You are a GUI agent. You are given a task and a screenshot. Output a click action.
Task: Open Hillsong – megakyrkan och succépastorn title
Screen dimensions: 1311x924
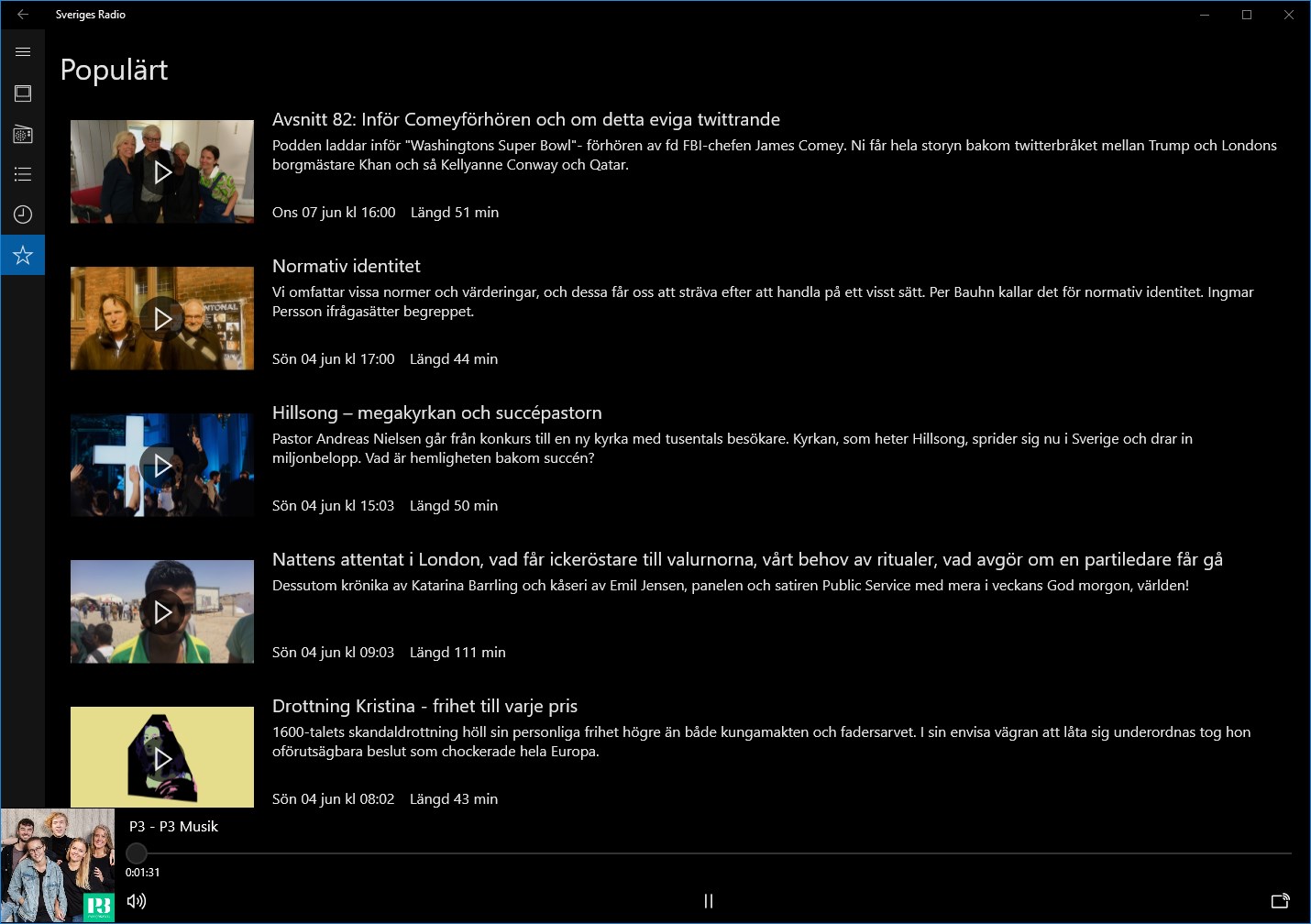click(x=437, y=412)
